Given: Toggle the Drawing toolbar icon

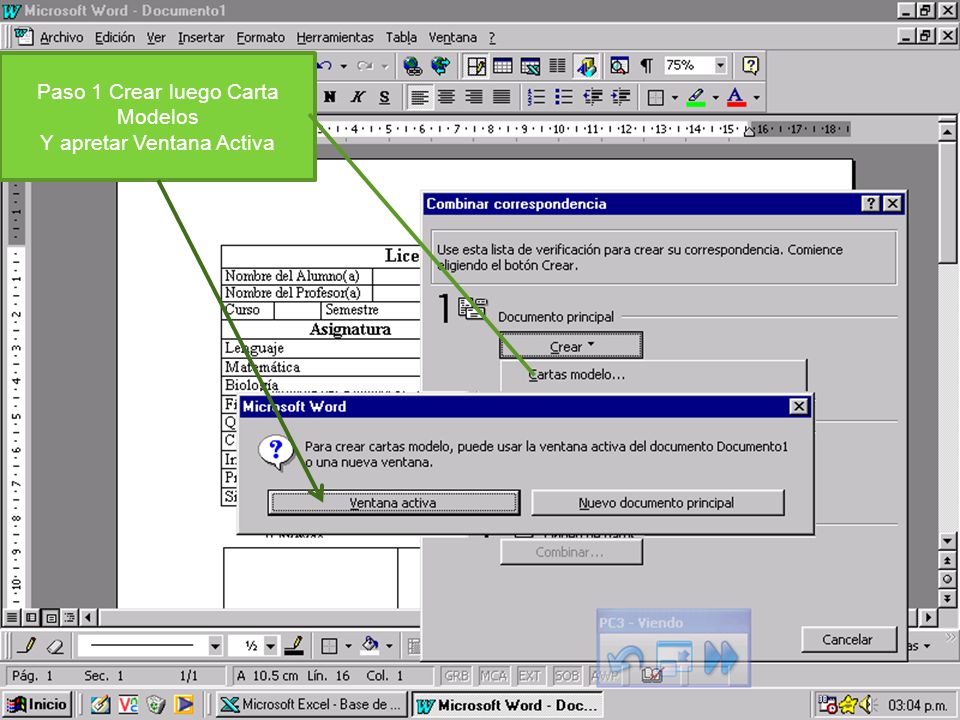Looking at the screenshot, I should [586, 66].
